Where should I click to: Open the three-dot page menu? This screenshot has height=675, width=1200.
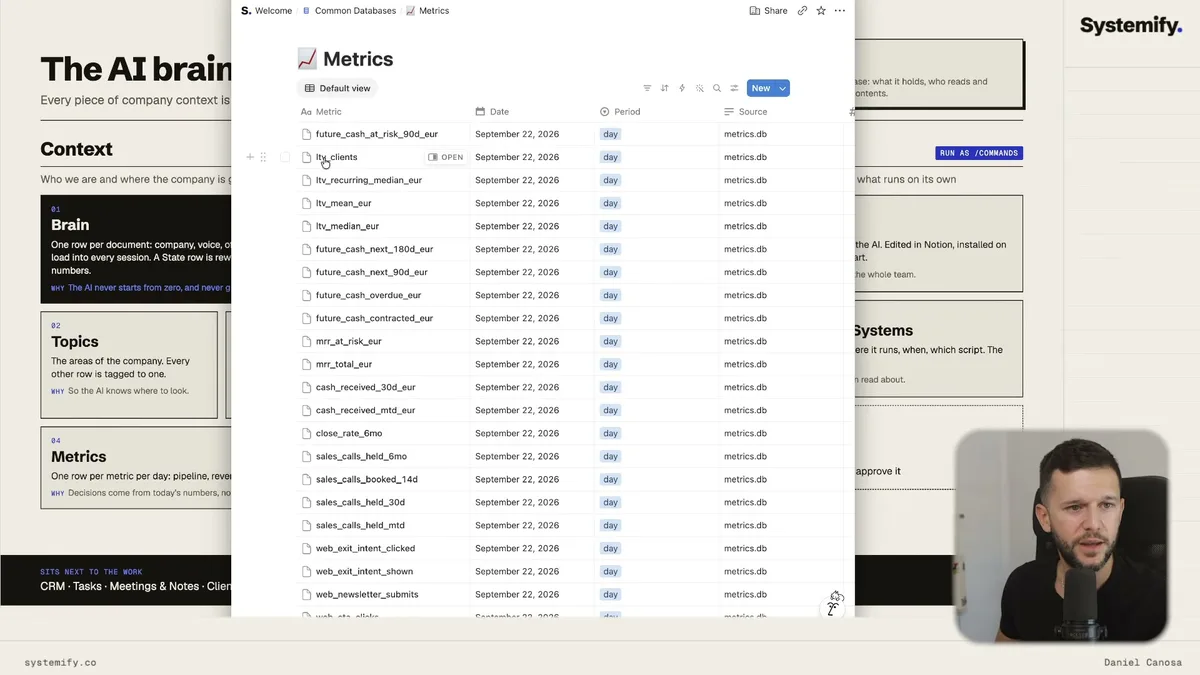pos(840,10)
